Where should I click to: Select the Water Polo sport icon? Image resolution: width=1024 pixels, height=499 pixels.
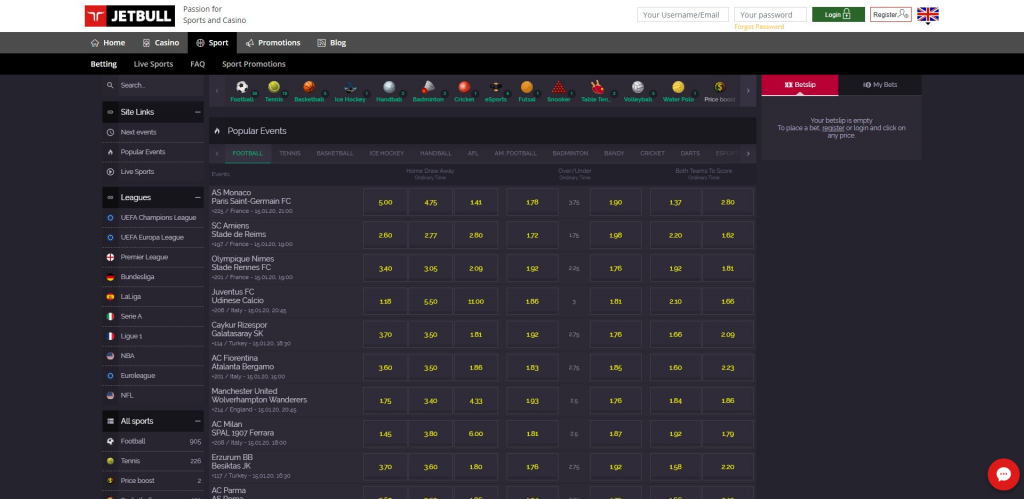[x=678, y=91]
